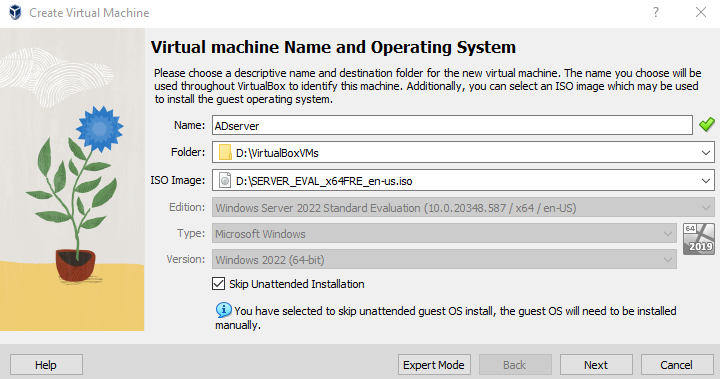The width and height of the screenshot is (720, 379).
Task: Click into the Name field containing ADserver
Action: coord(452,125)
